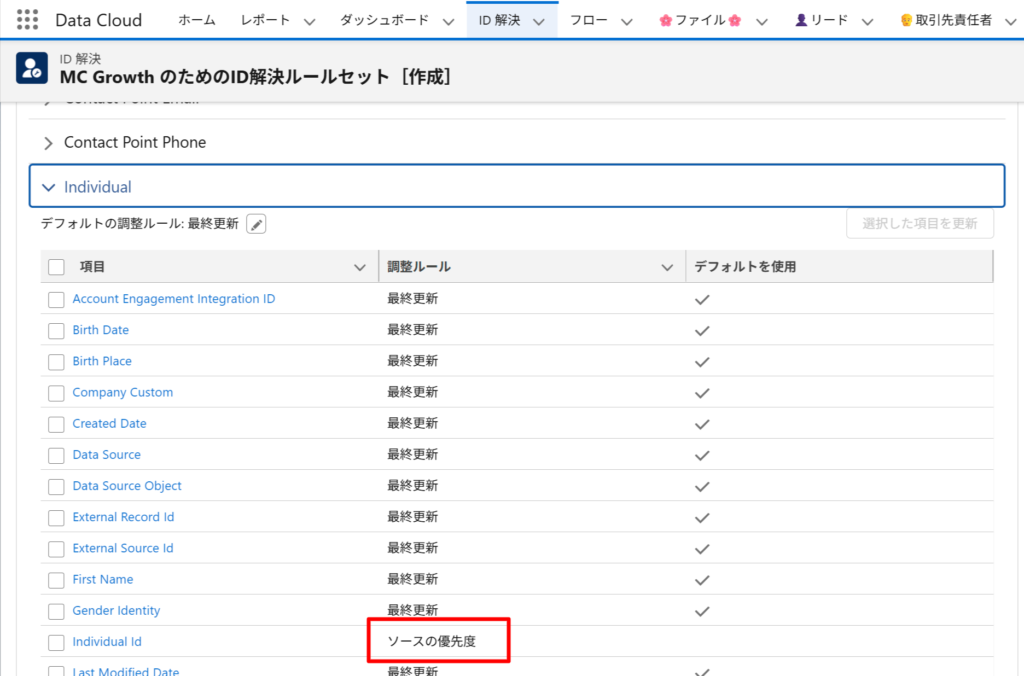Viewport: 1024px width, 676px height.
Task: Open the Created Date field link
Action: pyautogui.click(x=109, y=423)
